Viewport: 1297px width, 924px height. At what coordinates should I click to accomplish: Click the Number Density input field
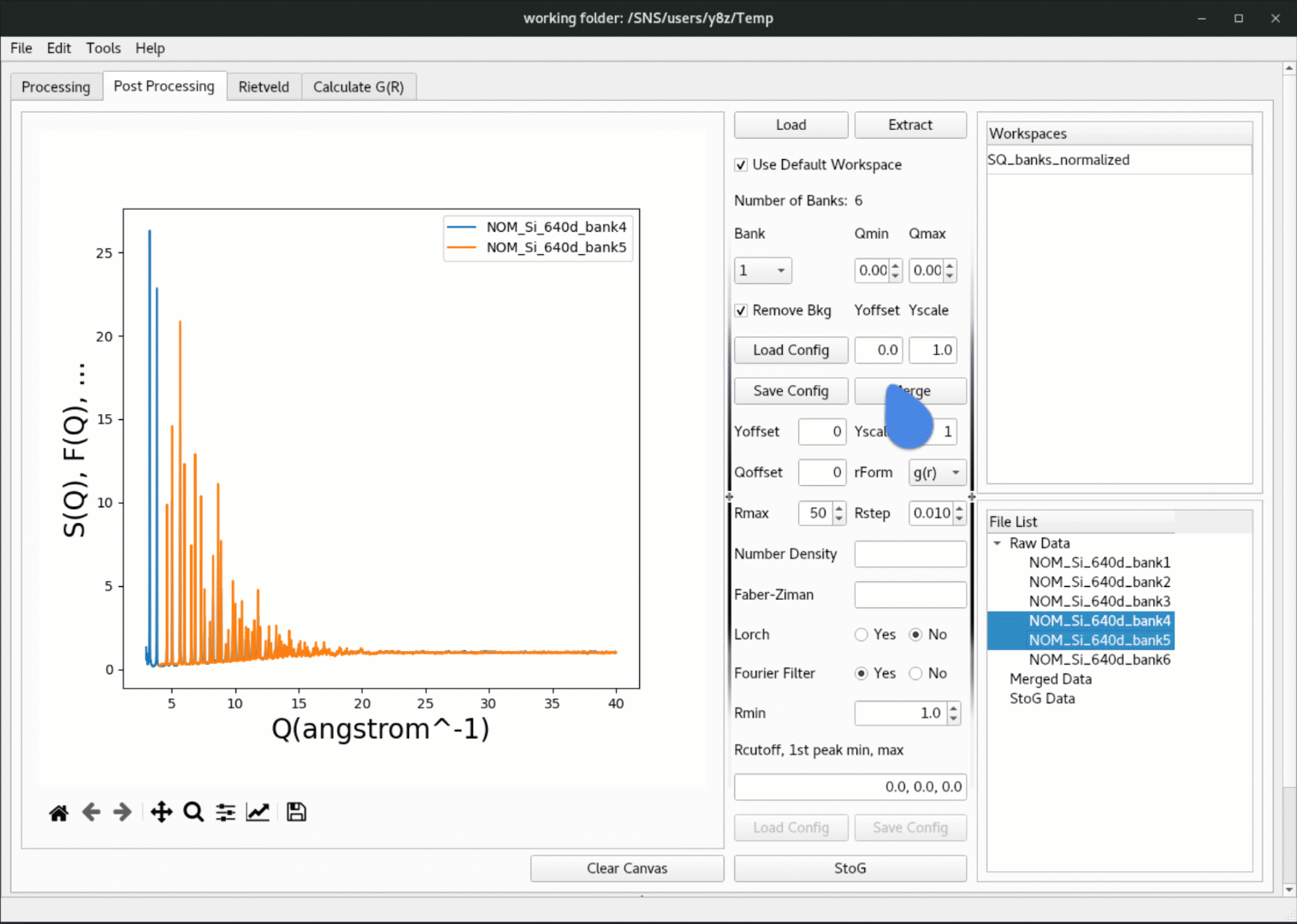point(910,554)
